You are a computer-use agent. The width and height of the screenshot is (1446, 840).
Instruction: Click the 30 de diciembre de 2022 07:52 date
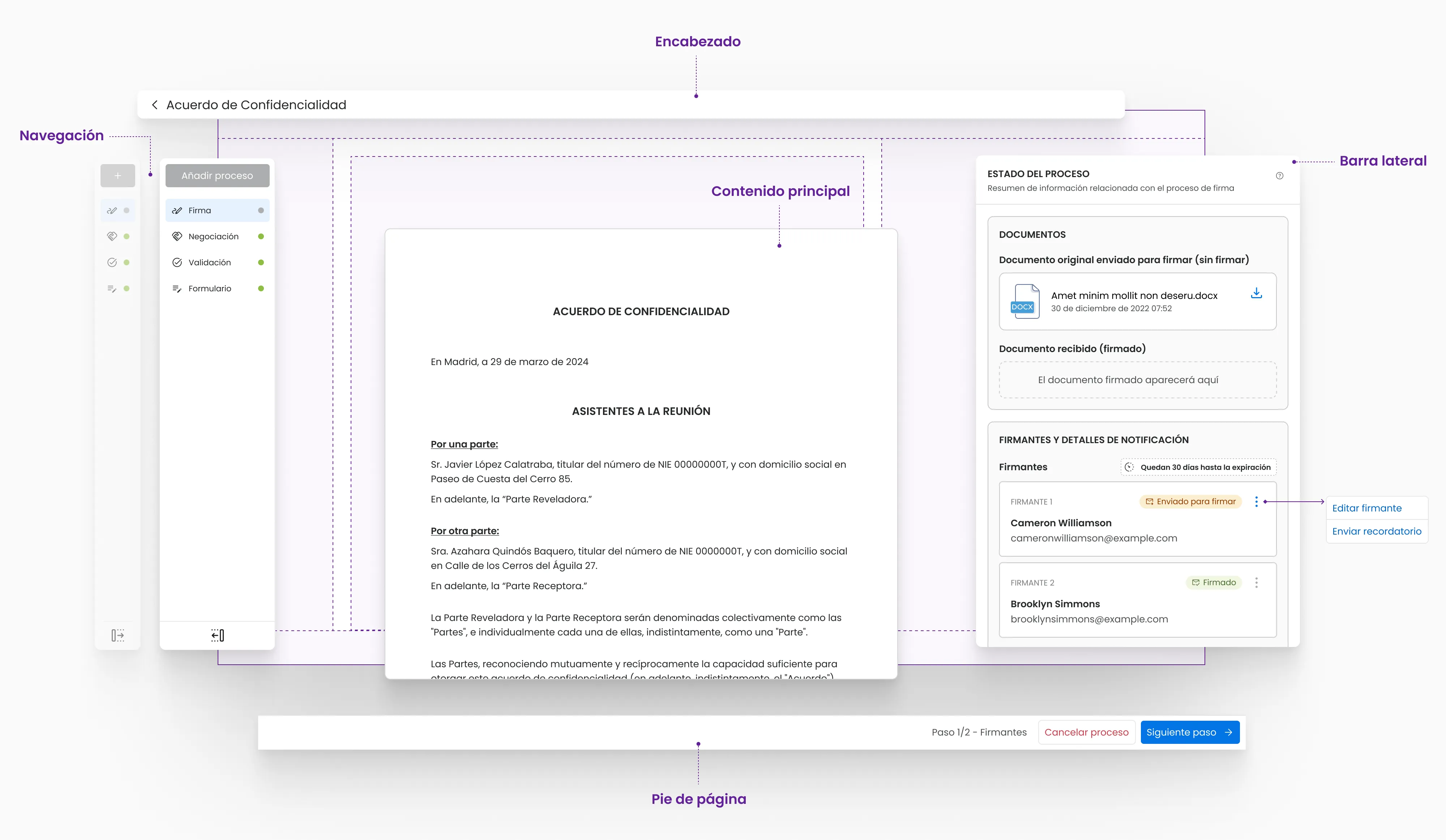coord(1112,309)
